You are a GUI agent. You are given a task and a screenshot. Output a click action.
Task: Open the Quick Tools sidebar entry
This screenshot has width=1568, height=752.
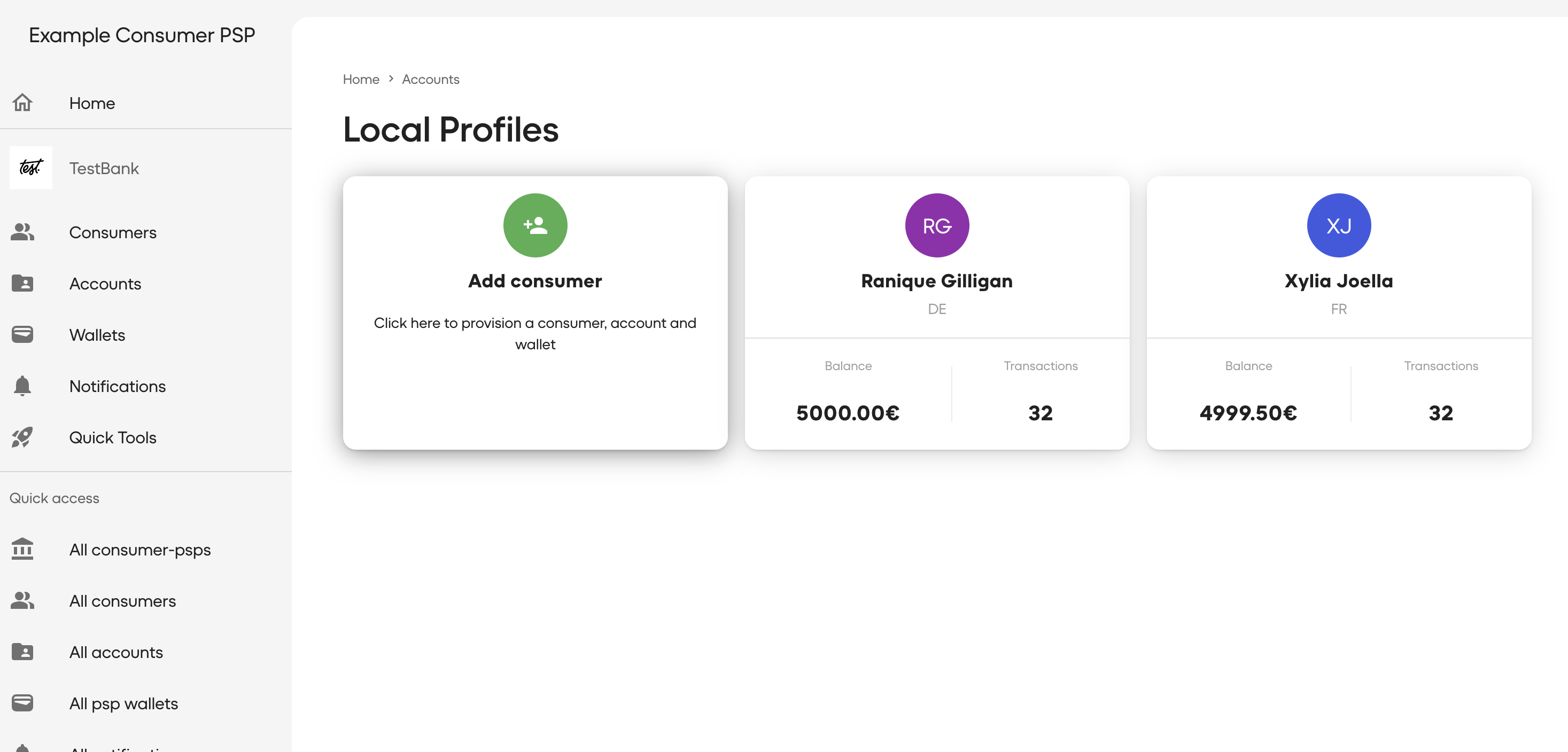click(x=113, y=437)
